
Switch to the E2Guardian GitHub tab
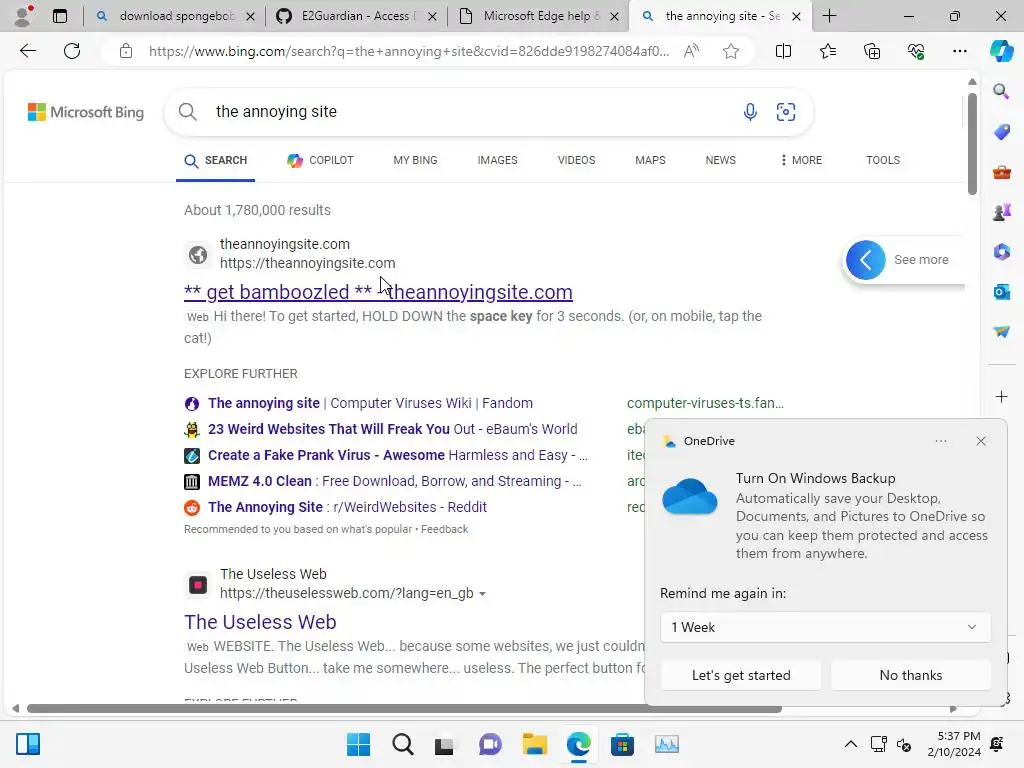point(357,16)
